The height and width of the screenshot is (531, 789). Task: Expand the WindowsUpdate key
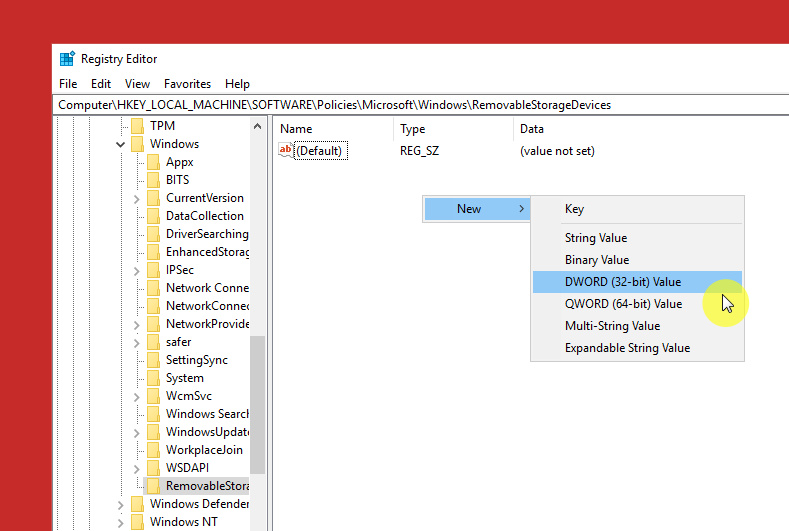(x=136, y=433)
